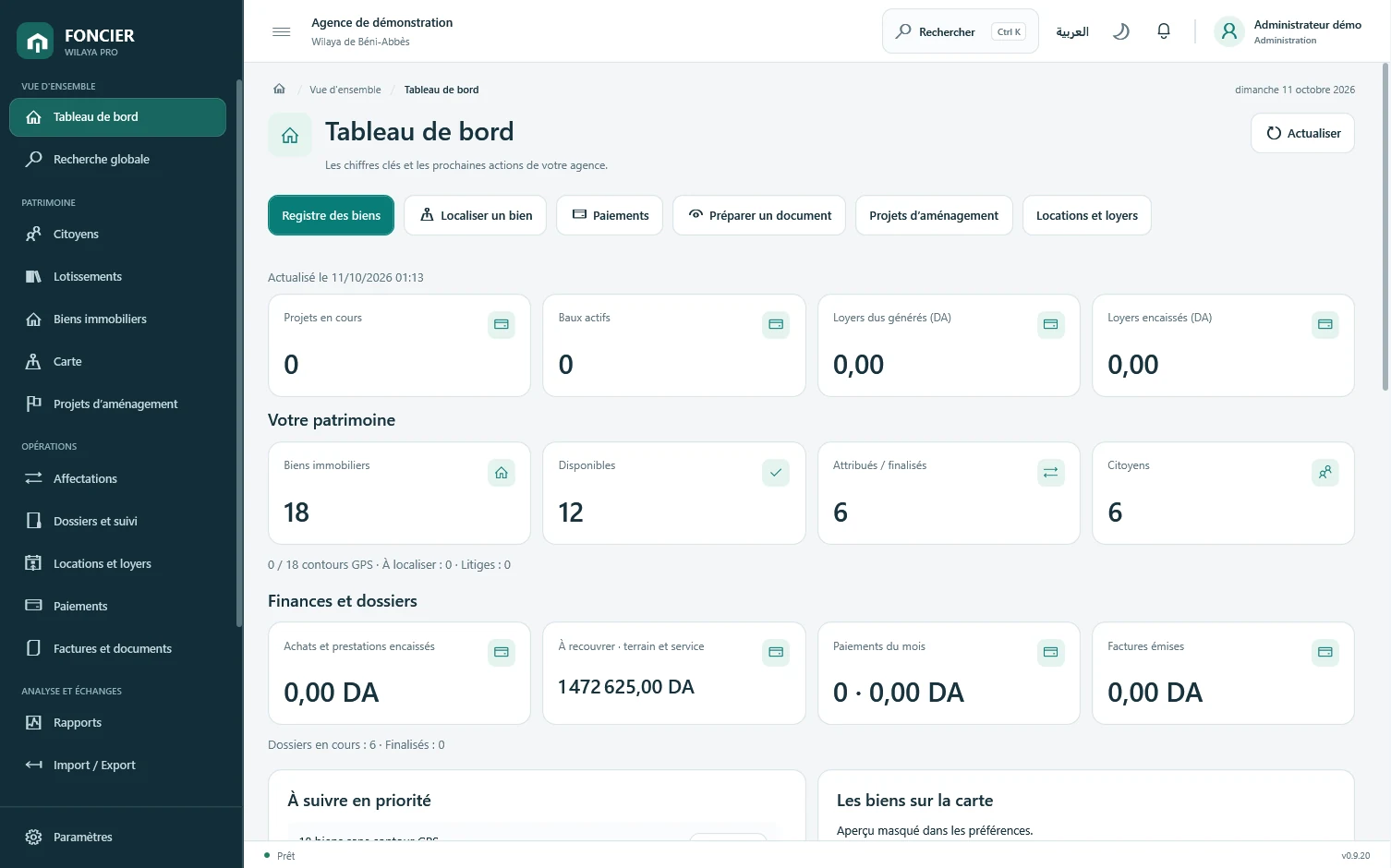Click the home icon in the breadcrumb
The width and height of the screenshot is (1391, 868).
coord(279,89)
